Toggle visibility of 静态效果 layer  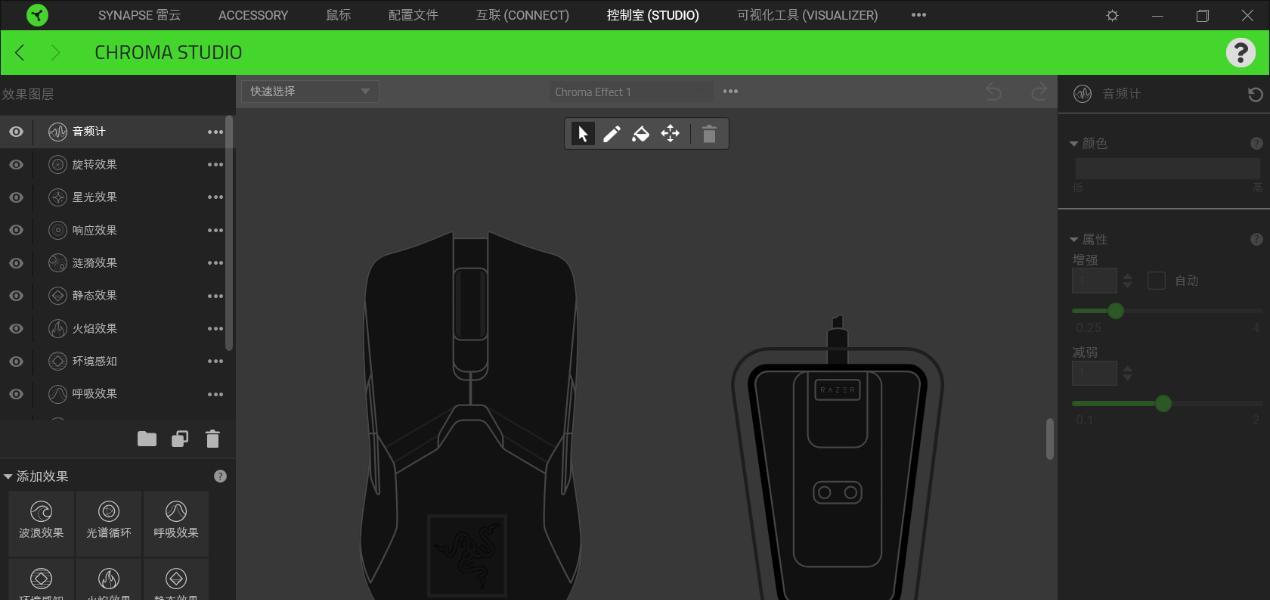click(x=16, y=296)
